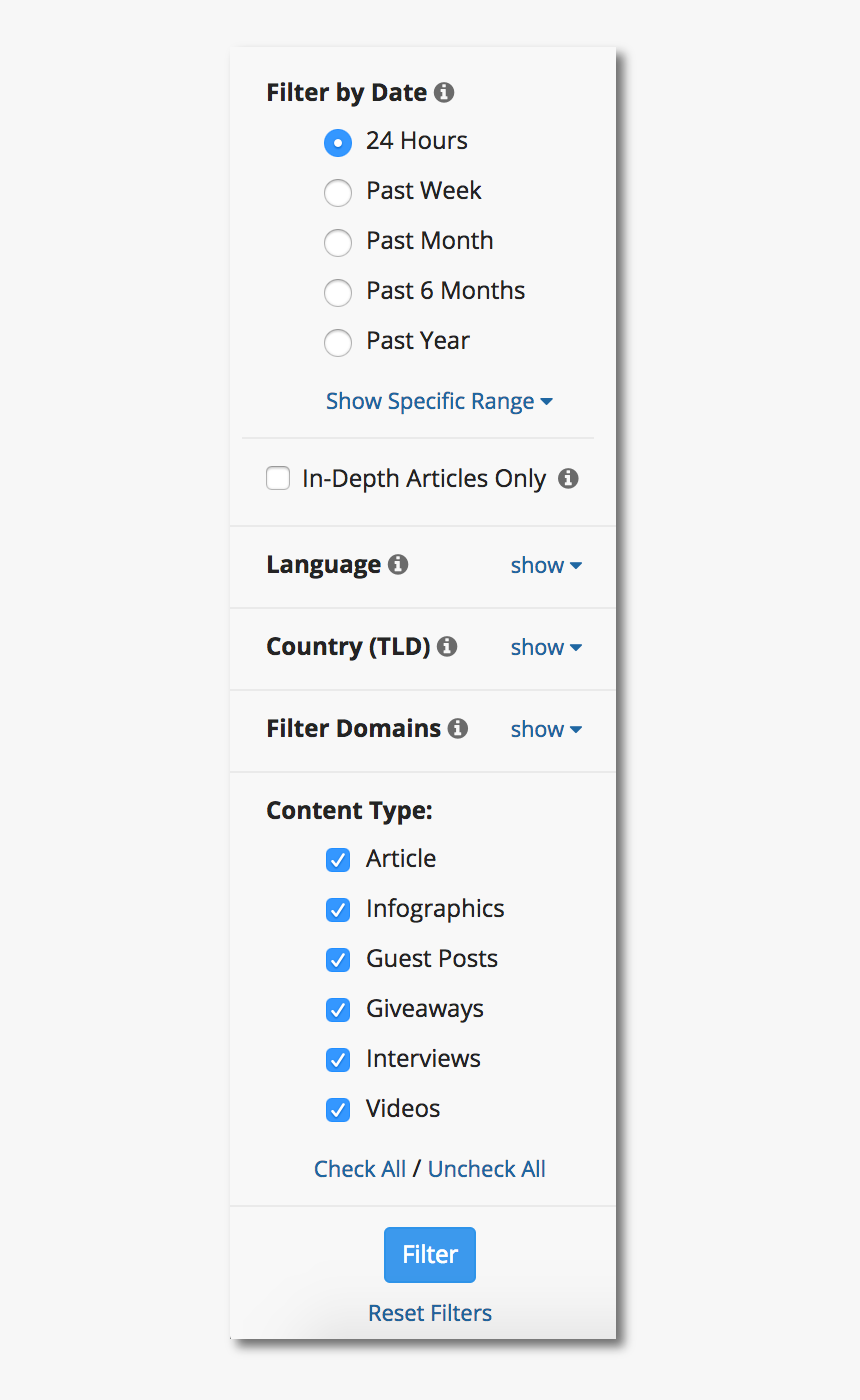Click the Filter Domains info icon
Image resolution: width=860 pixels, height=1400 pixels.
(458, 729)
